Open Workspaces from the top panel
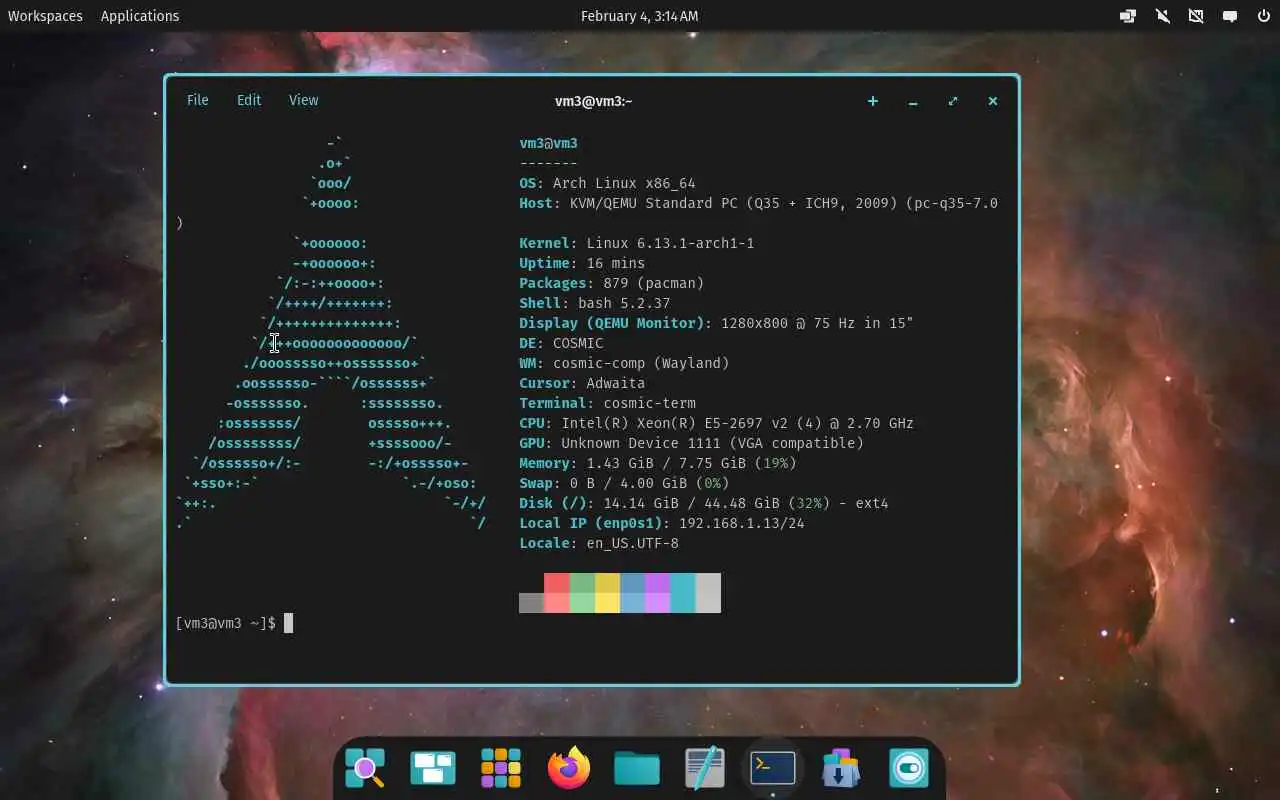 (x=45, y=16)
